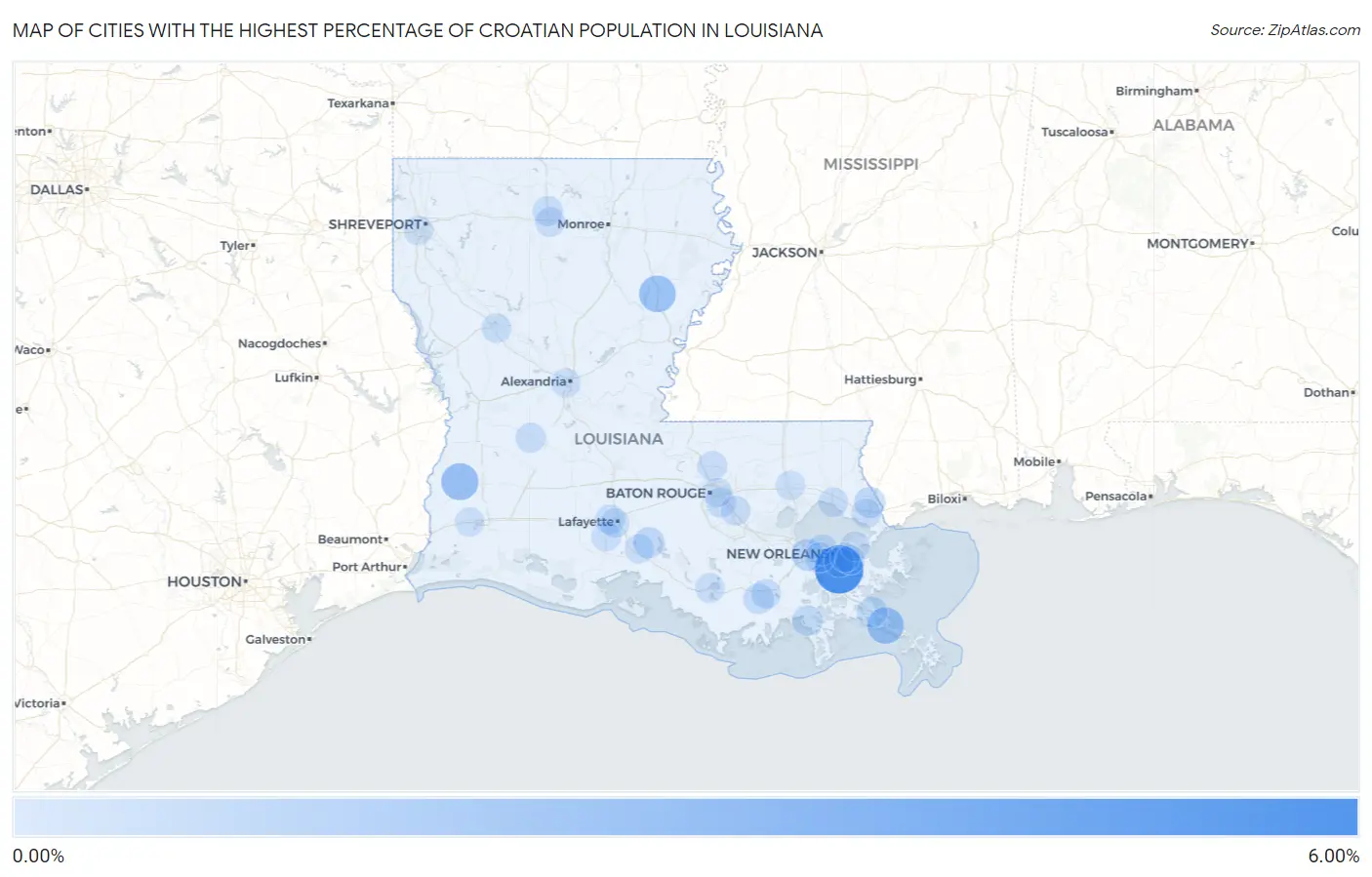The image size is (1372, 877).
Task: Click the HOUSTON city label
Action: 204,581
